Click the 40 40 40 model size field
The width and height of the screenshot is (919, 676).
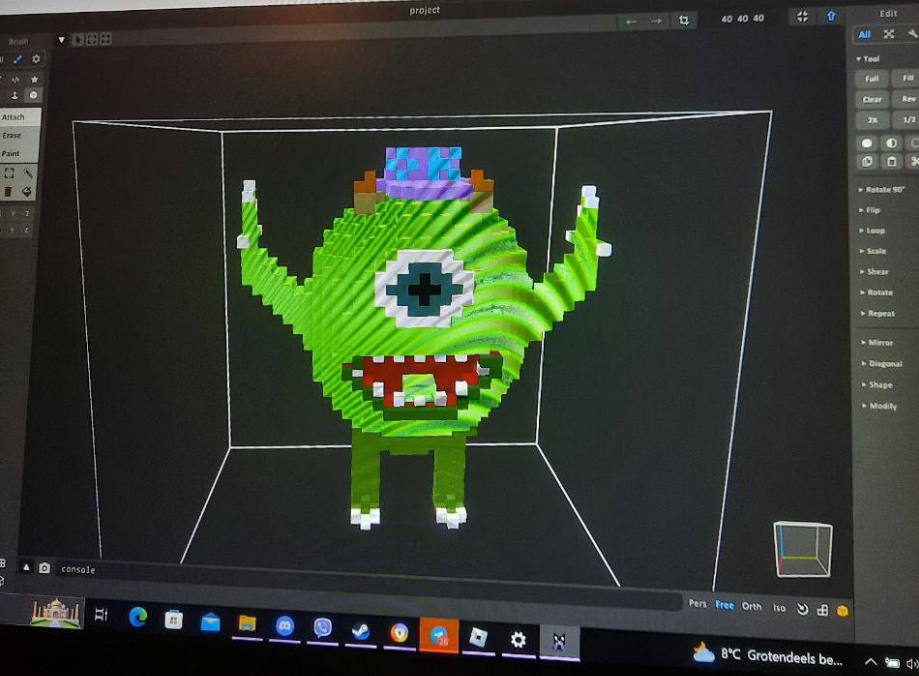click(743, 19)
